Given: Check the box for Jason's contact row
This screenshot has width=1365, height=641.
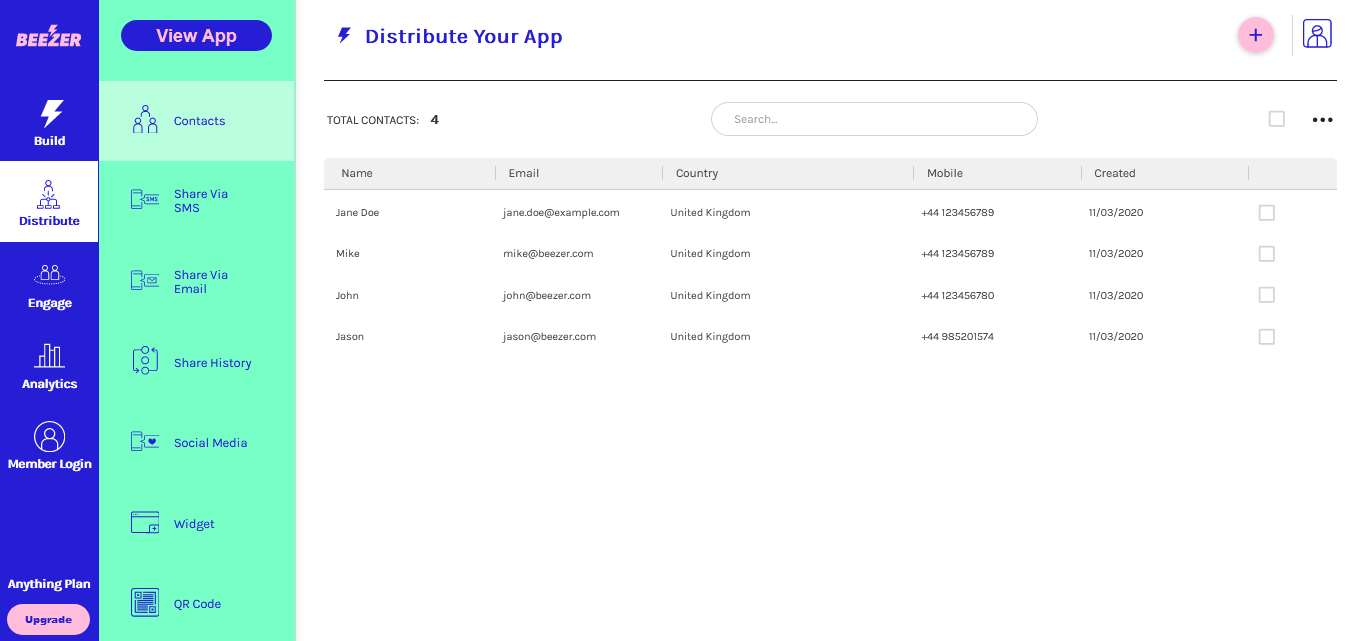Looking at the screenshot, I should 1266,337.
